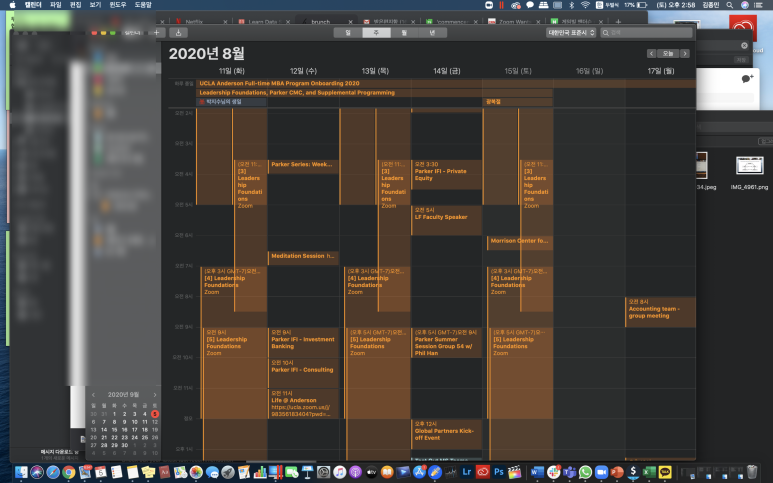This screenshot has width=773, height=483.
Task: Open Slack in the dock
Action: pos(553,472)
